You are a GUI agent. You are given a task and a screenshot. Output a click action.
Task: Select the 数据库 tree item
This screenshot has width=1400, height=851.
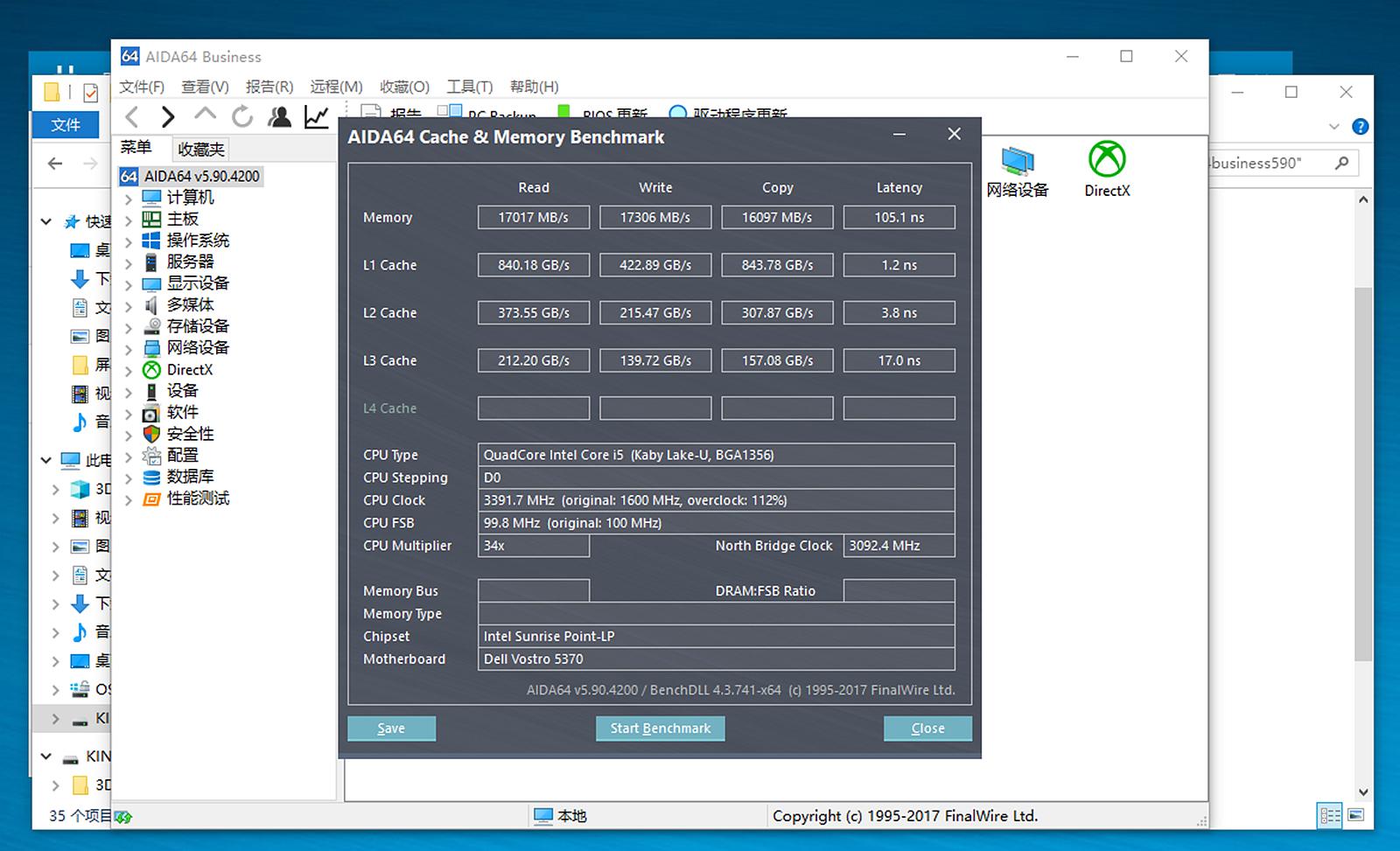[x=190, y=477]
